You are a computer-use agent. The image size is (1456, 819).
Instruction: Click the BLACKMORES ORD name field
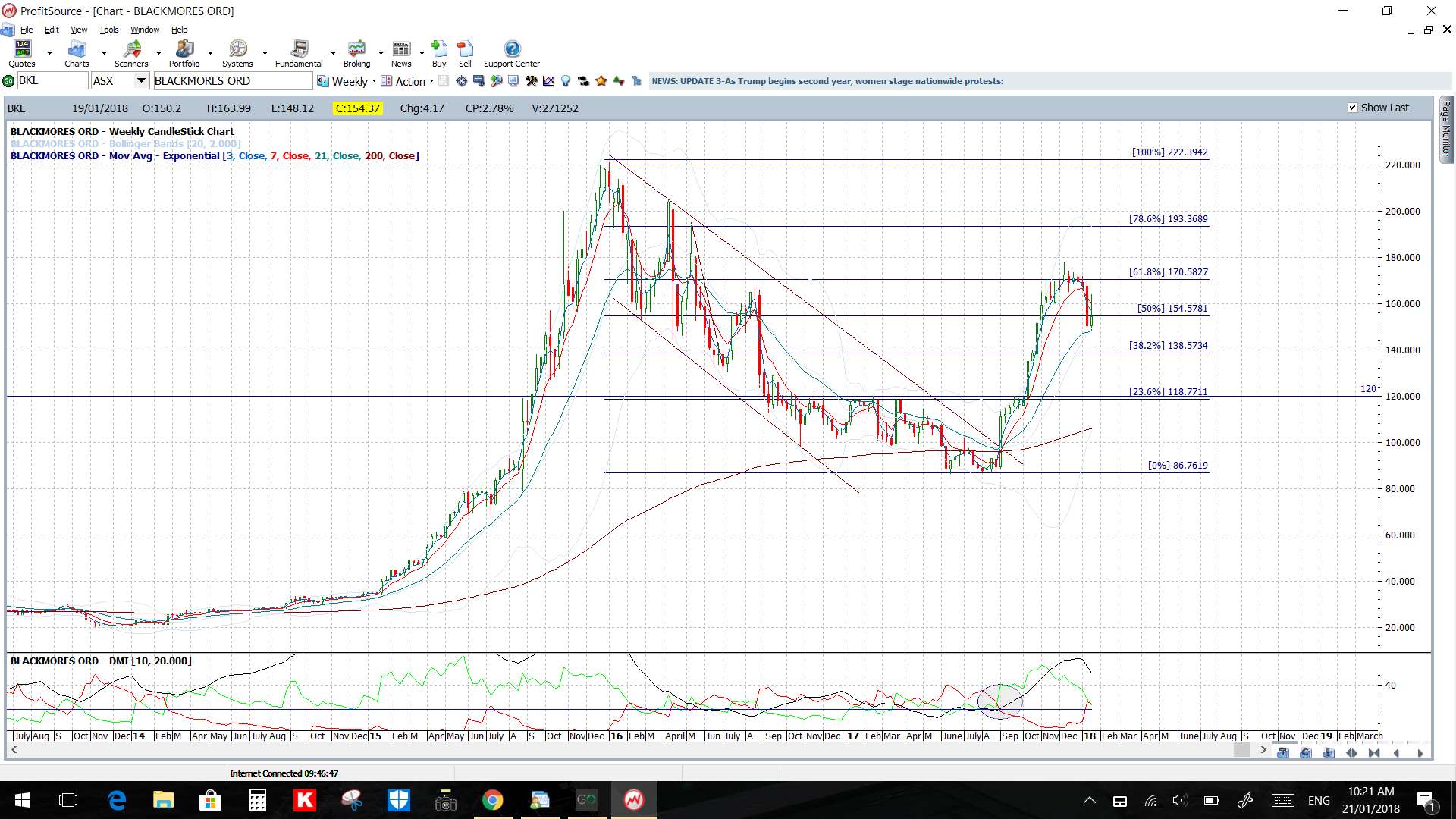[232, 81]
